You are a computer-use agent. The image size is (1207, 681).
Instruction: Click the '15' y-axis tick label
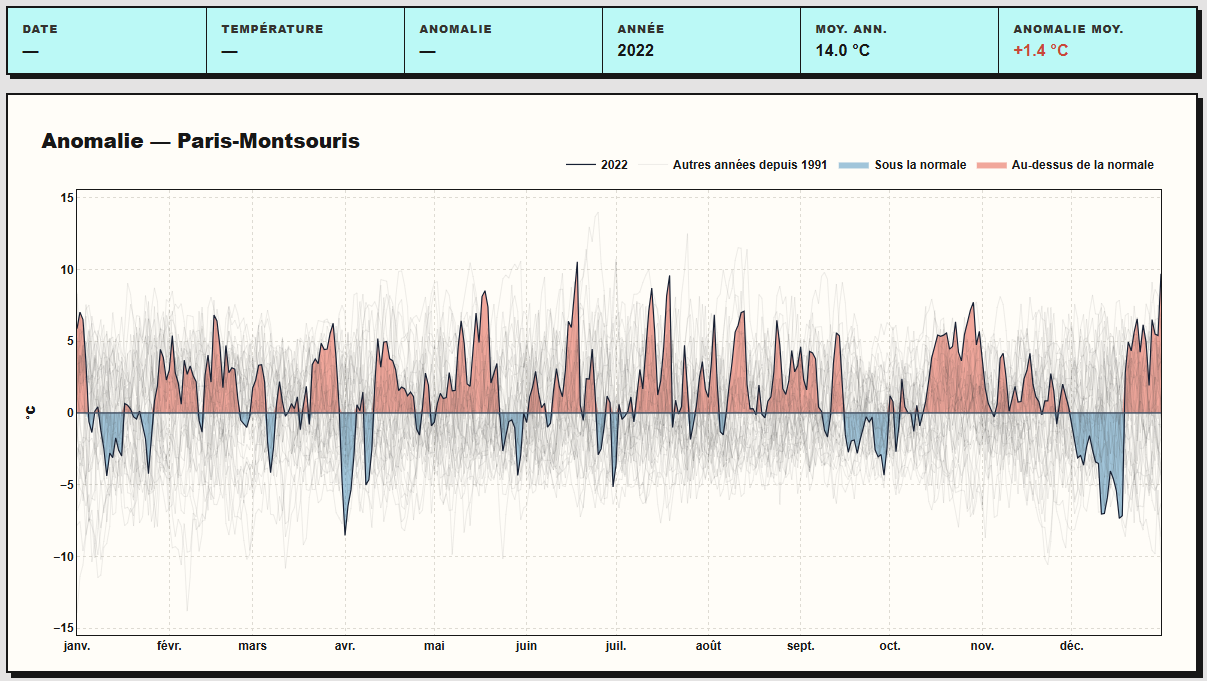click(67, 198)
